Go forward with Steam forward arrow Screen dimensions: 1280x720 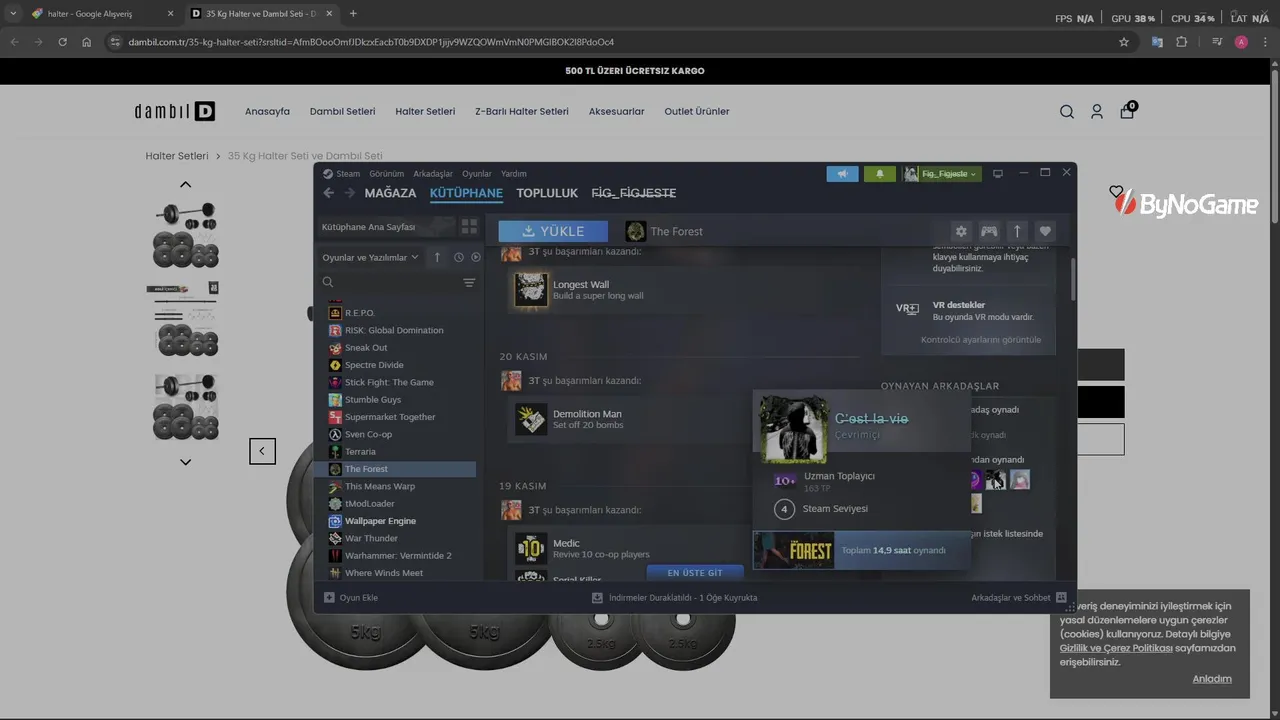coord(349,193)
